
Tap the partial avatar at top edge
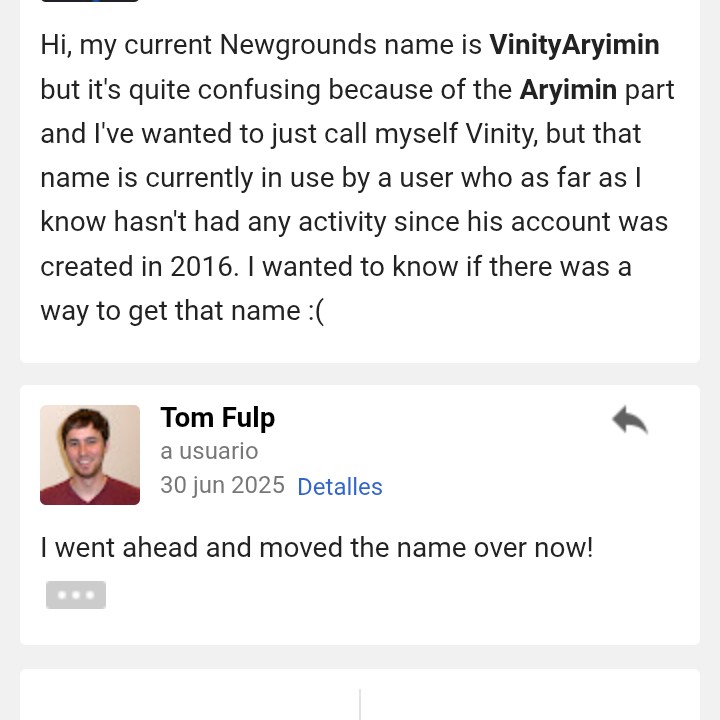click(x=90, y=2)
